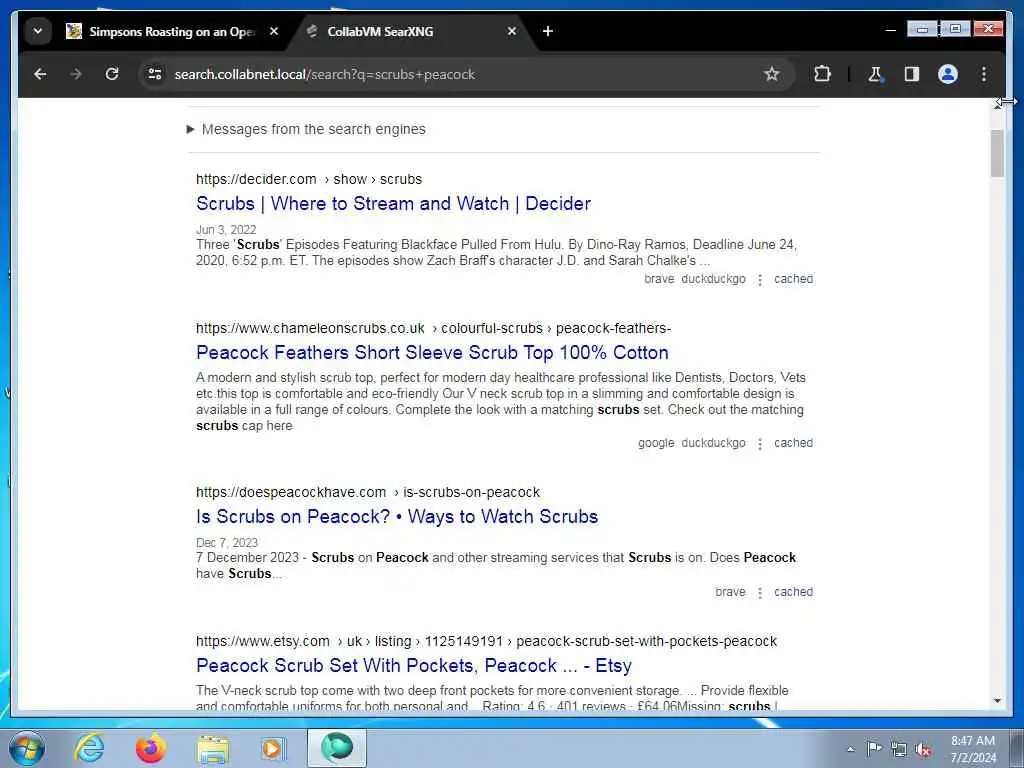Reload the current search page
Viewport: 1024px width, 768px height.
click(x=112, y=74)
